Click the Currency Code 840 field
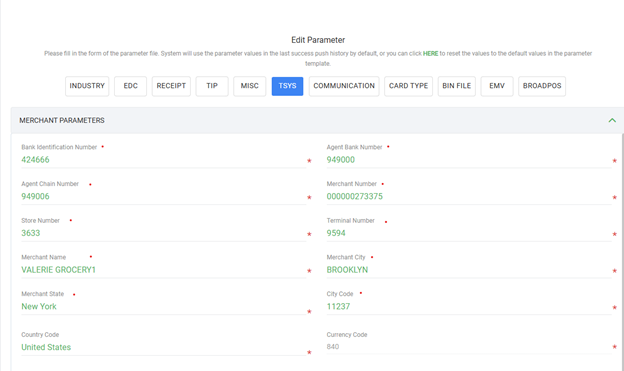624x371 pixels. click(x=469, y=347)
